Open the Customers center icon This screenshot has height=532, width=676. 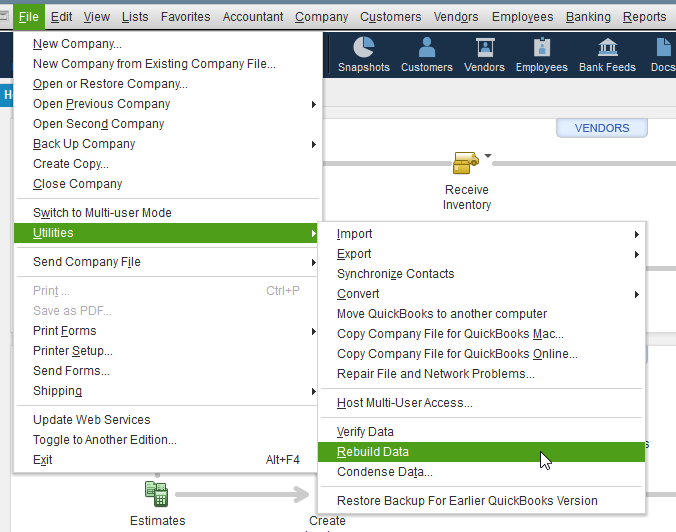(426, 54)
